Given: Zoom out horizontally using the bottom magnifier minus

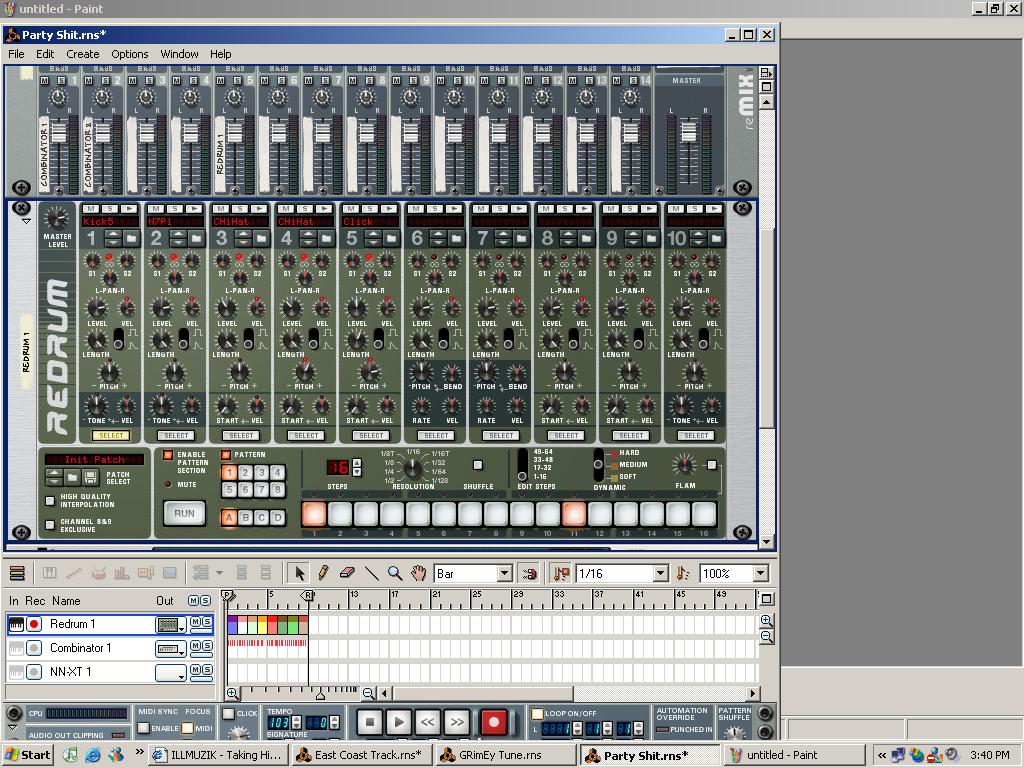Looking at the screenshot, I should (x=369, y=694).
